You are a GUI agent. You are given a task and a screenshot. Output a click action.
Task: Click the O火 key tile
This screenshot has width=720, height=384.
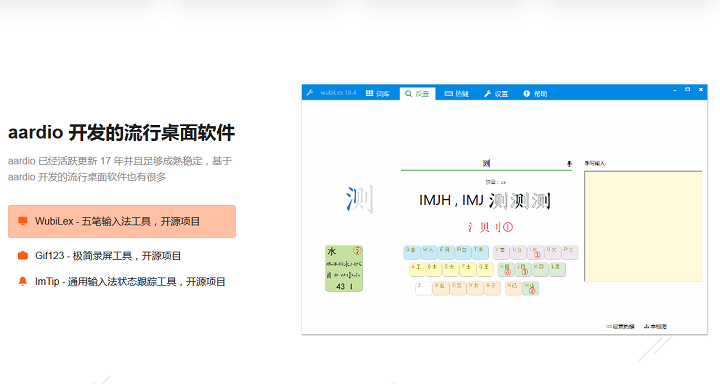point(552,252)
